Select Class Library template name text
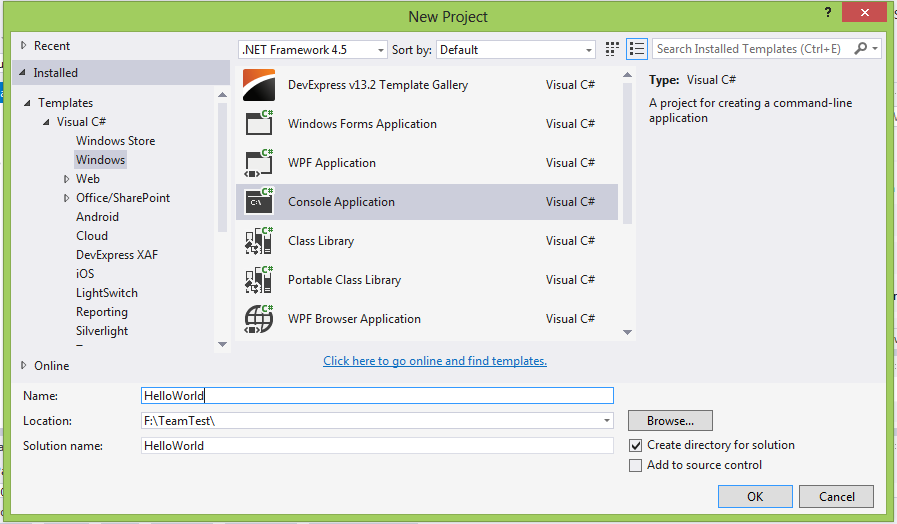This screenshot has width=897, height=524. (x=321, y=241)
